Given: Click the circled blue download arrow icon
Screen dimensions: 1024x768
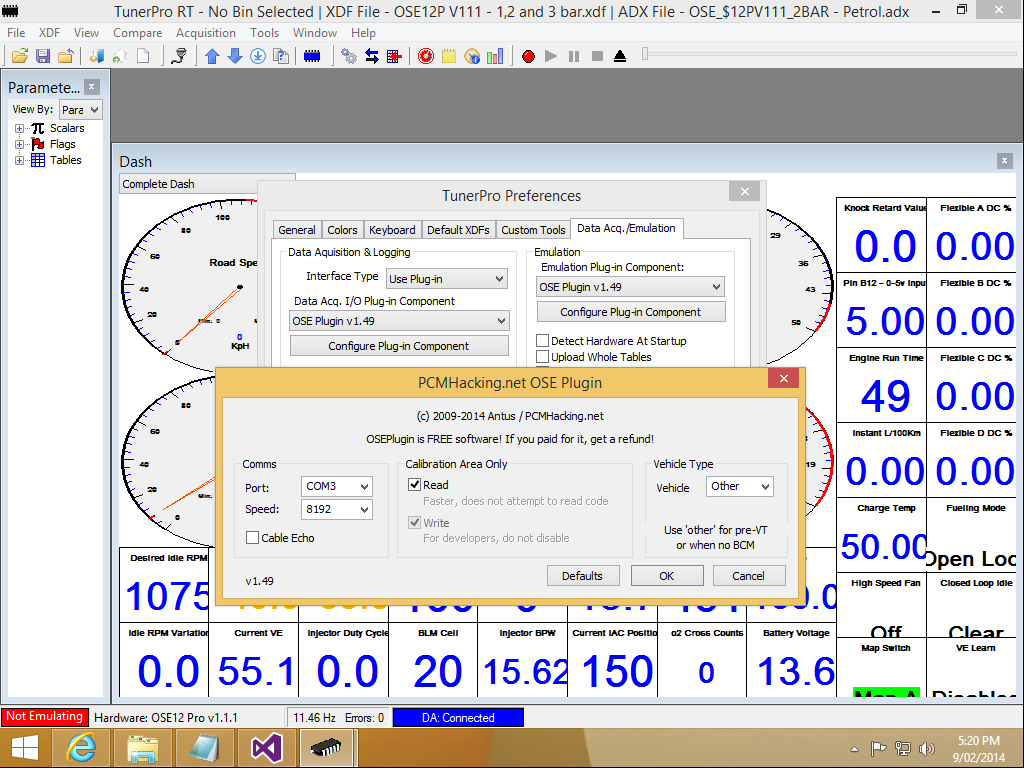Looking at the screenshot, I should tap(258, 56).
